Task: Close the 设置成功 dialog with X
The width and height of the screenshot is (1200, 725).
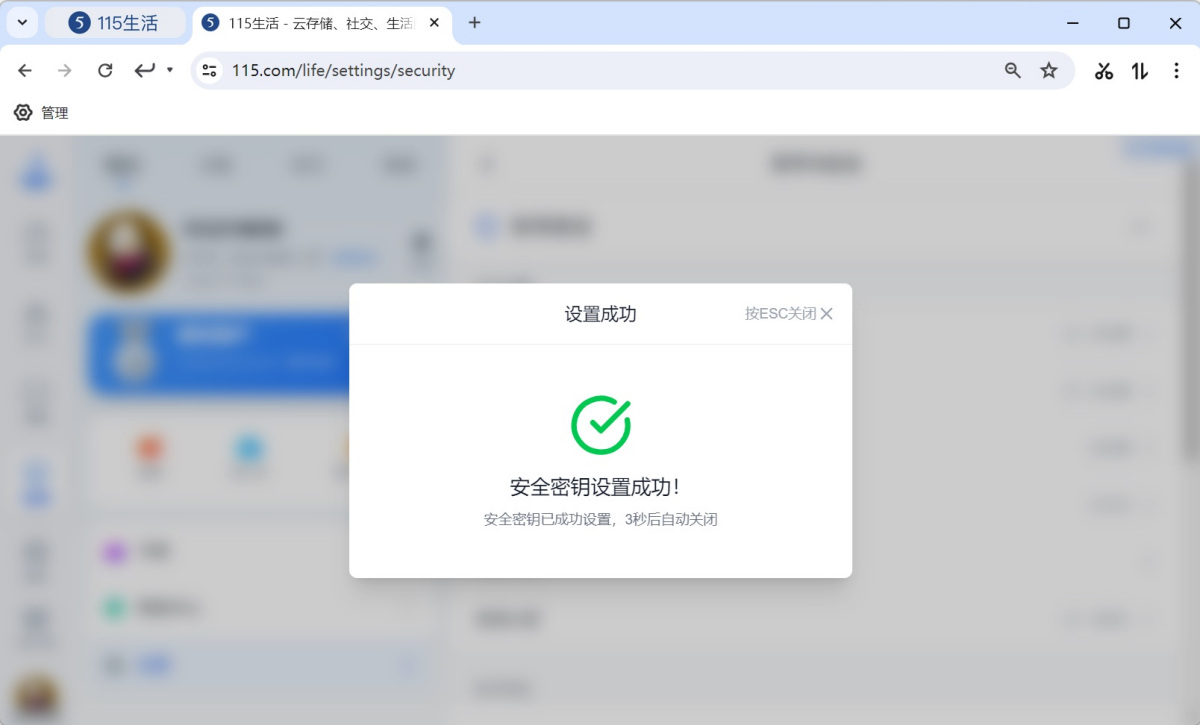Action: [826, 314]
